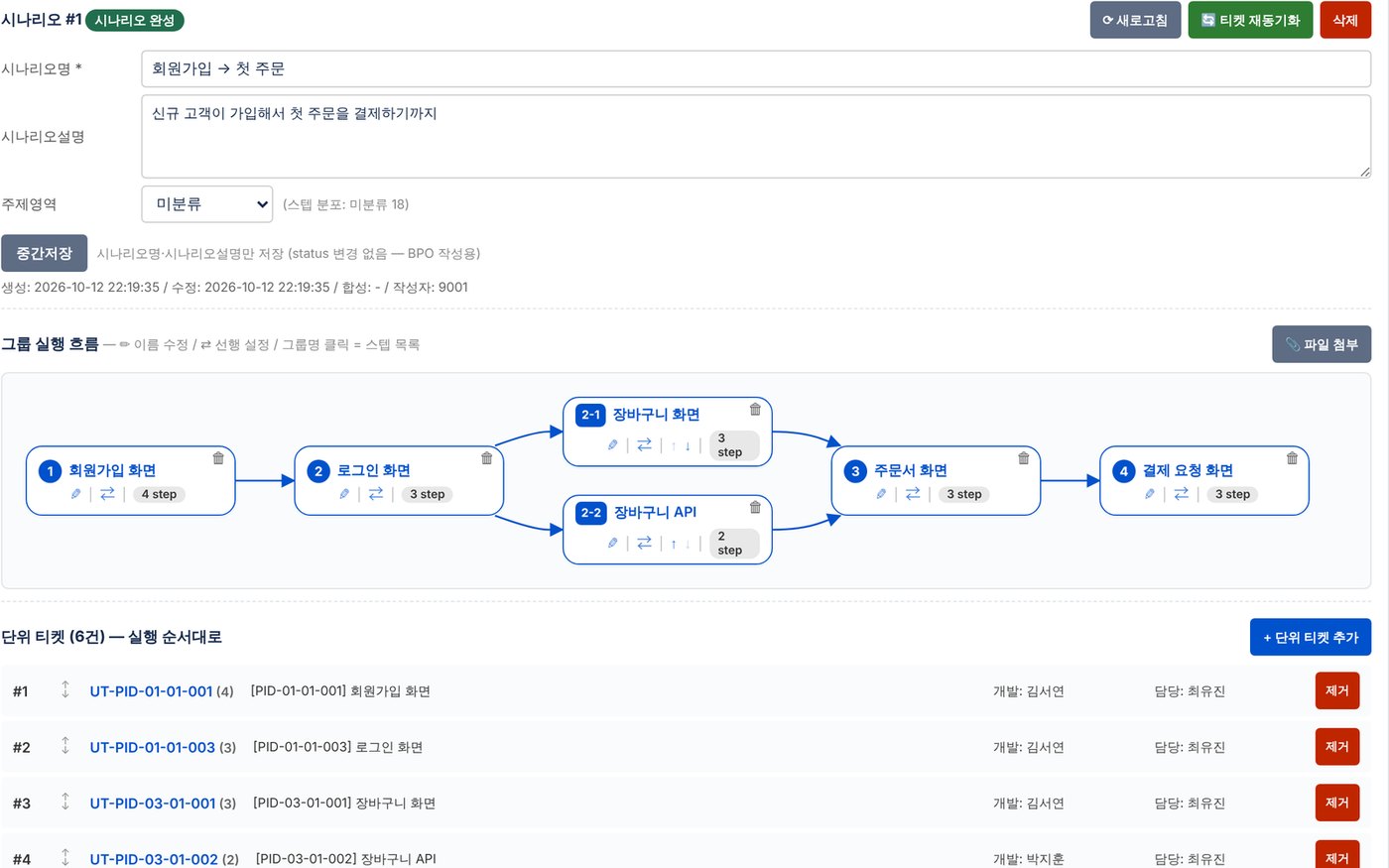
Task: Click the 티켓 재동기화 button
Action: click(1250, 20)
